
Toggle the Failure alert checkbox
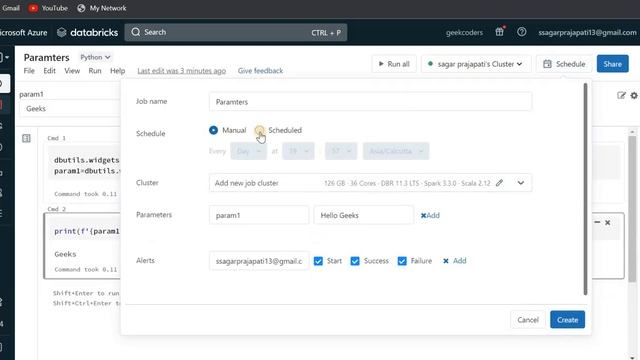(402, 261)
